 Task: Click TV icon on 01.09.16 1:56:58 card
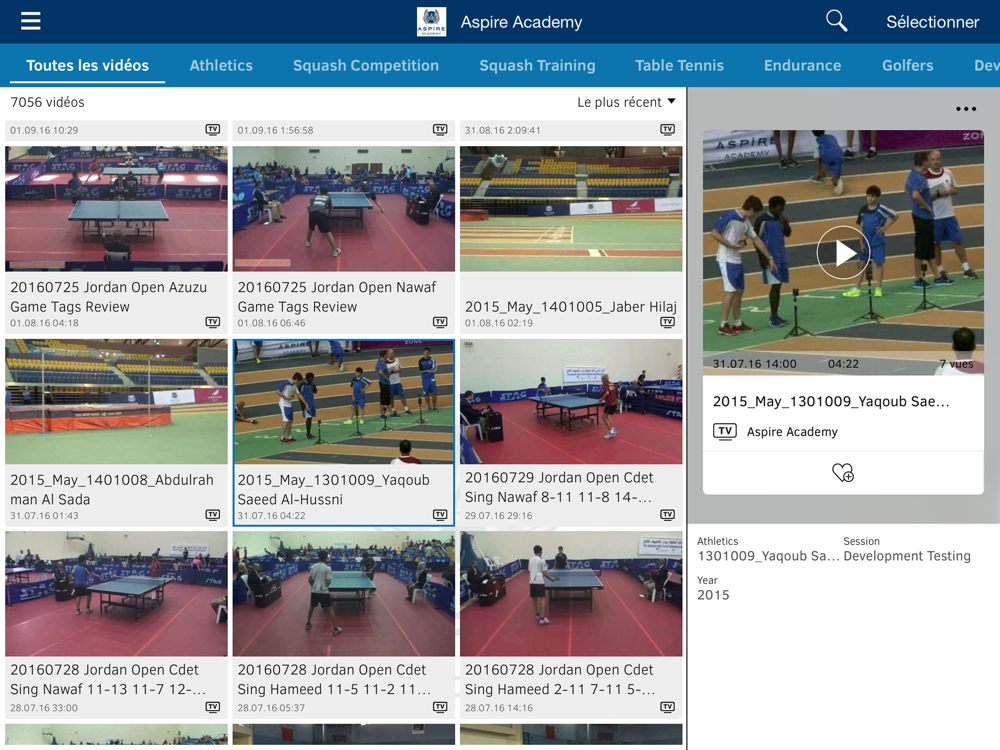pos(440,129)
